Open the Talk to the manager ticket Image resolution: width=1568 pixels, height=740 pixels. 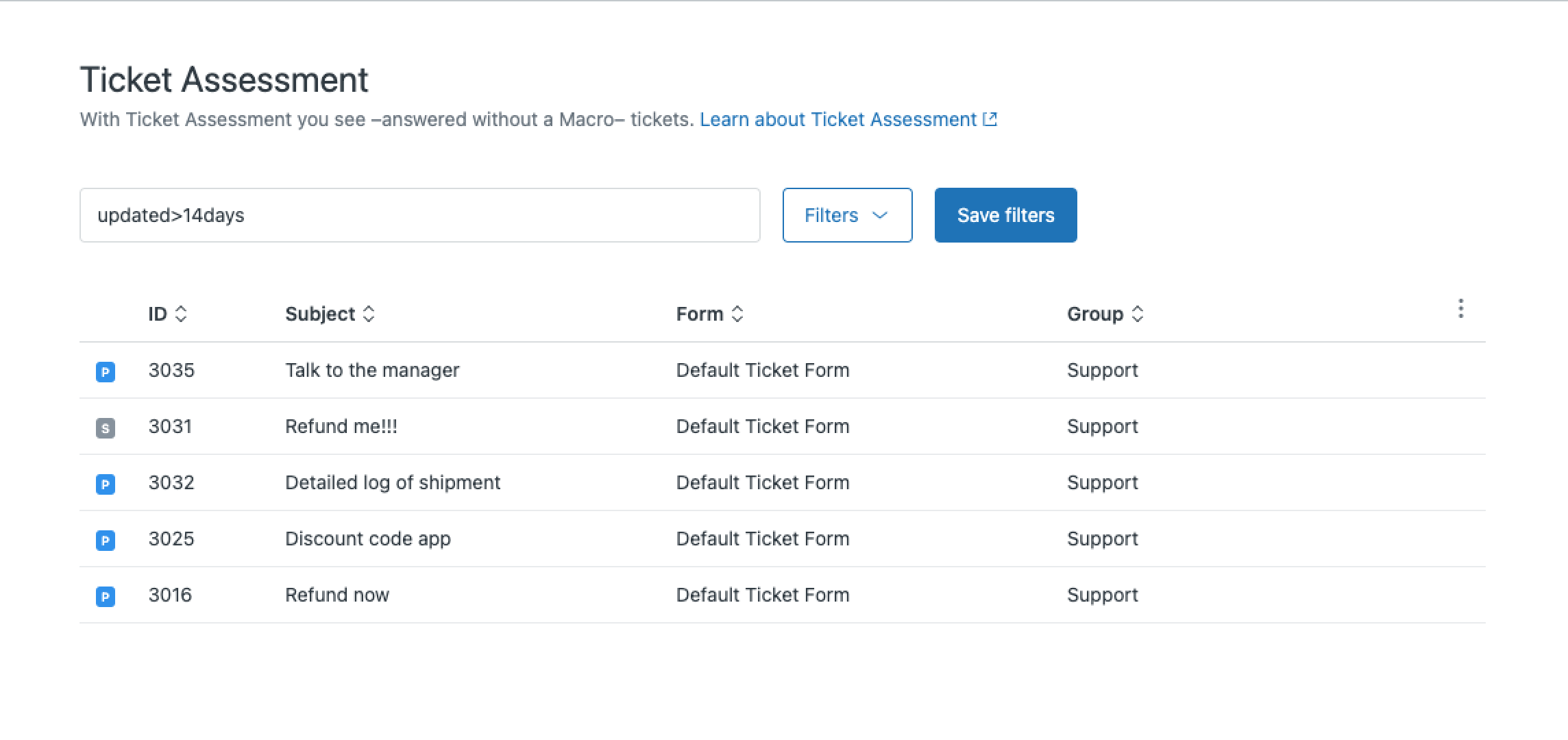click(372, 370)
